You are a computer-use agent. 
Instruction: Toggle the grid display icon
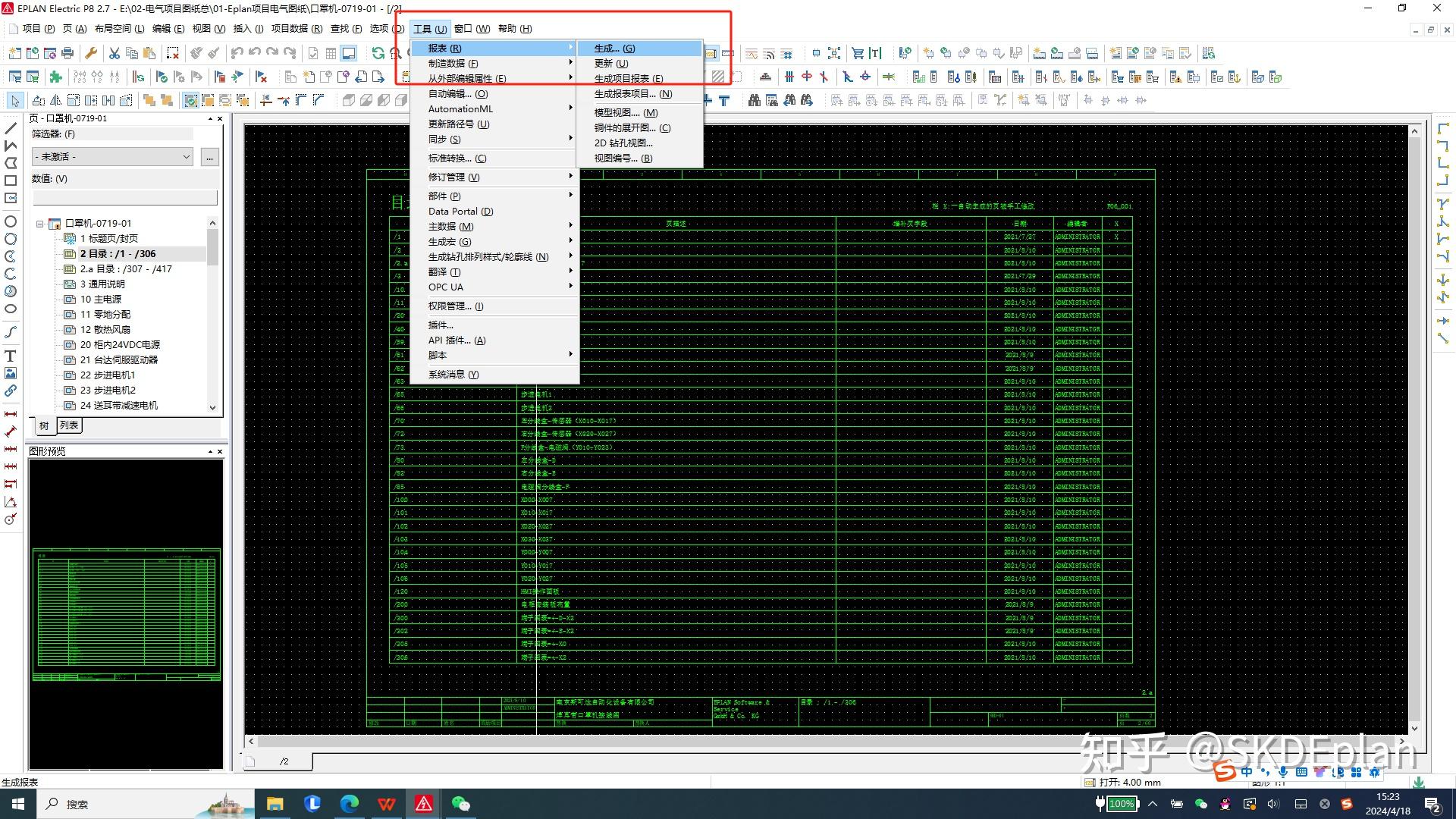pos(331,53)
